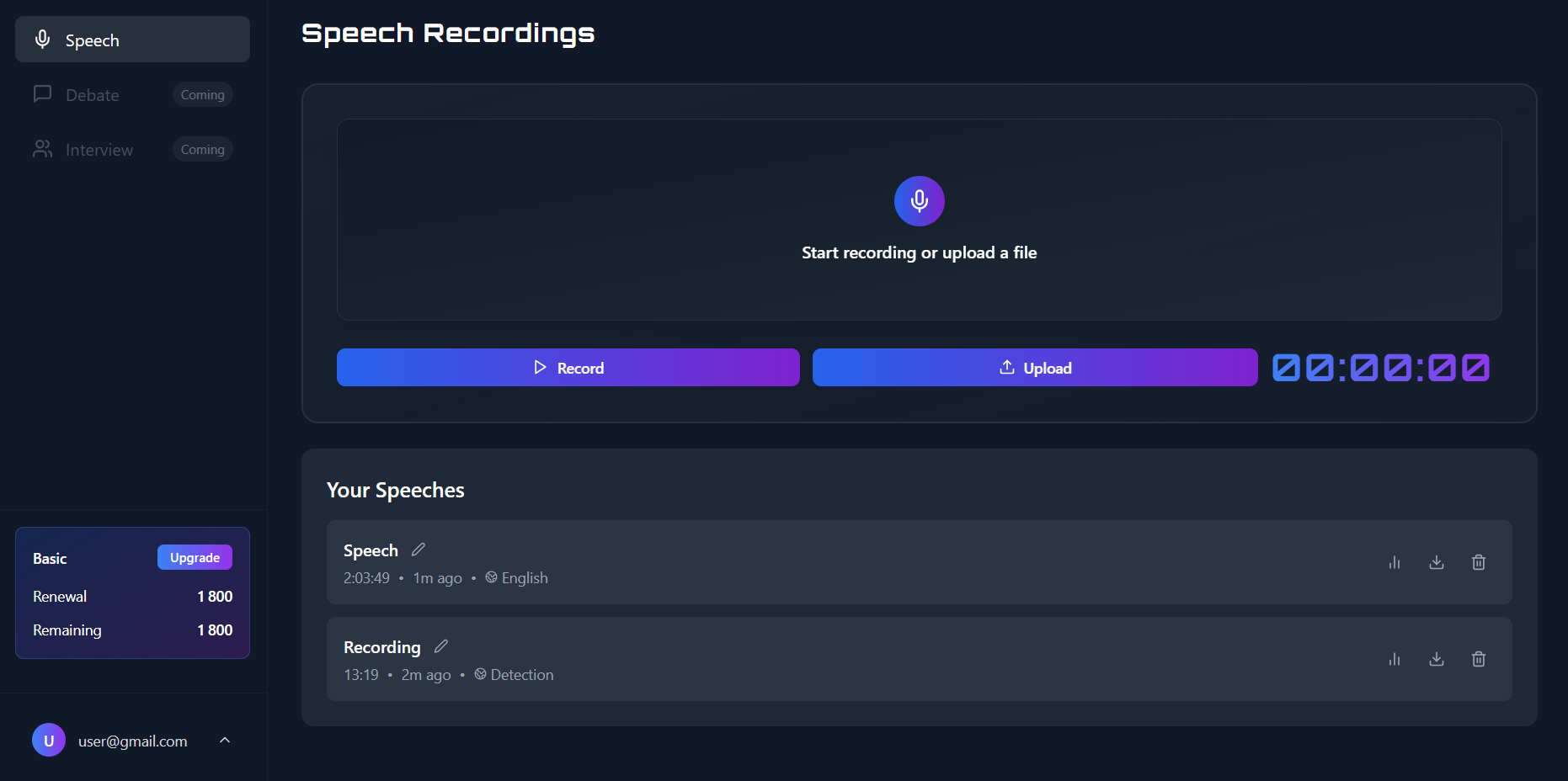Click the U user avatar
Image resolution: width=1568 pixels, height=781 pixels.
pos(49,740)
